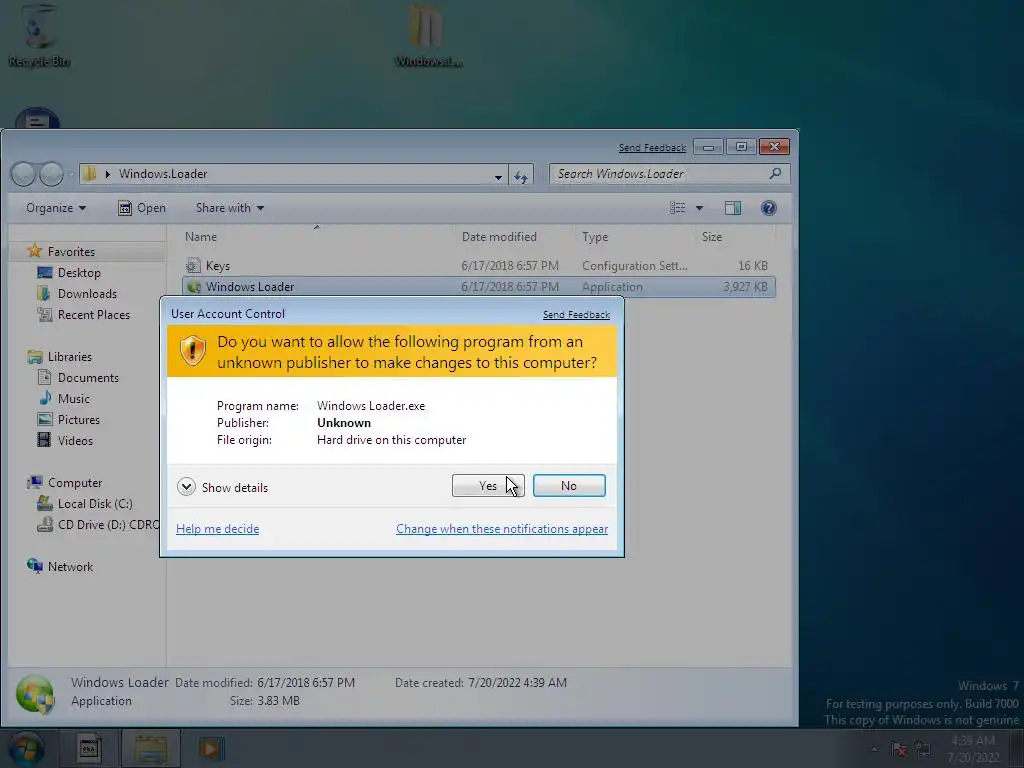1024x768 pixels.
Task: Open Recent Places under Favorites
Action: pos(93,314)
